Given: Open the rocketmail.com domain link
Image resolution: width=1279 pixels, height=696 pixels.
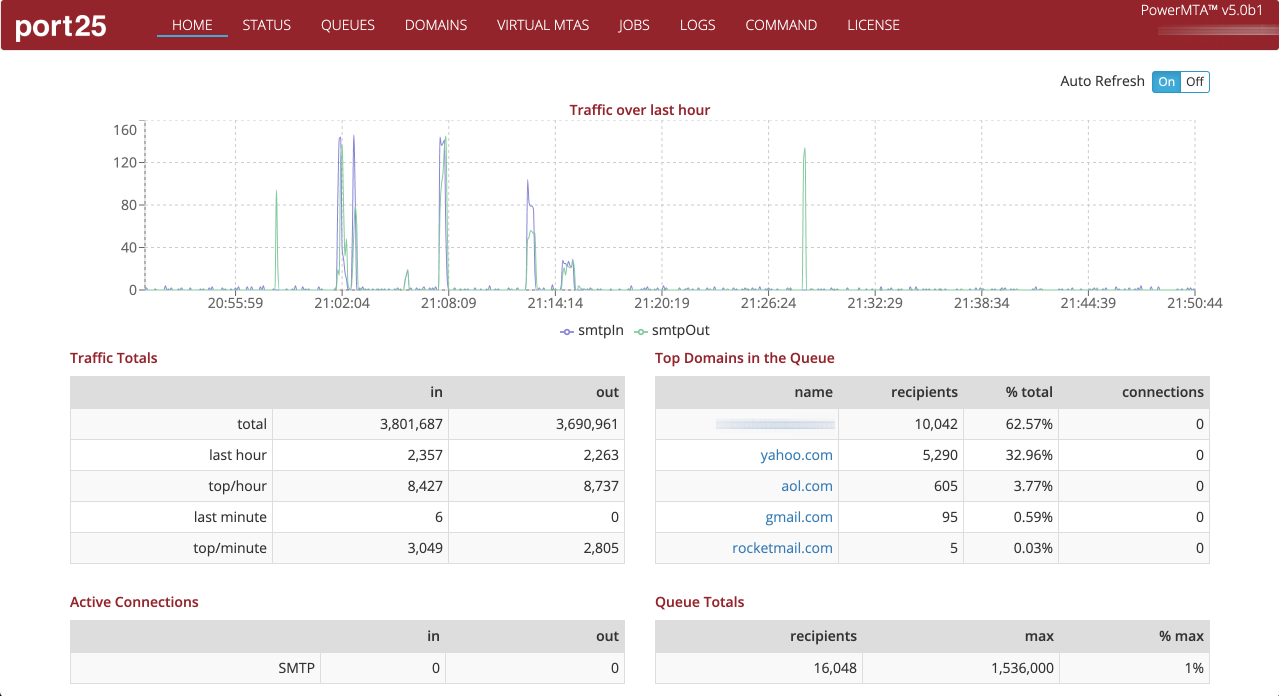Looking at the screenshot, I should point(782,548).
